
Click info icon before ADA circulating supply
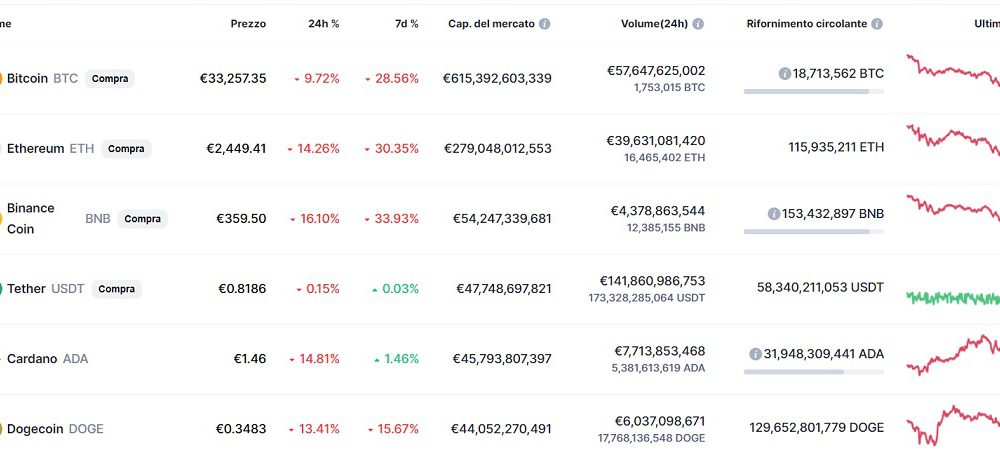(755, 354)
